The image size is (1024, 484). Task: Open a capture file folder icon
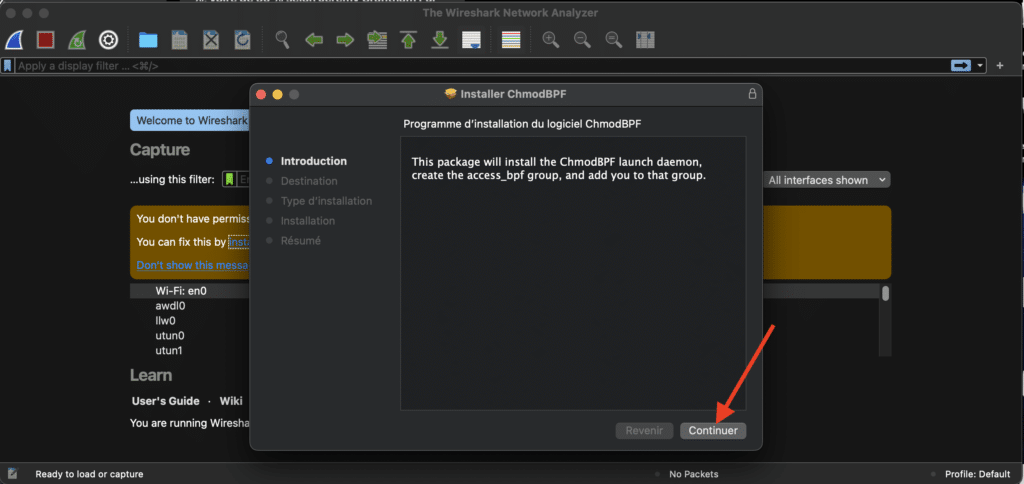(148, 40)
